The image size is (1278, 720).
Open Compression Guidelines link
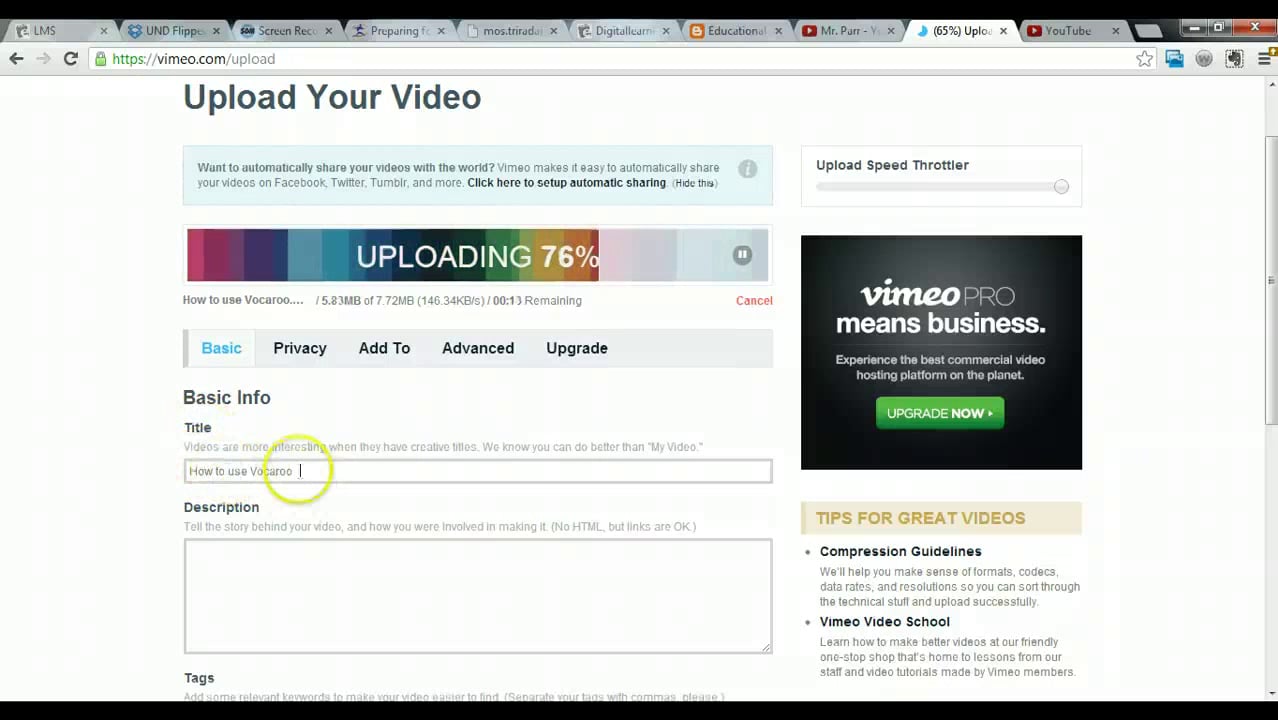tap(900, 551)
